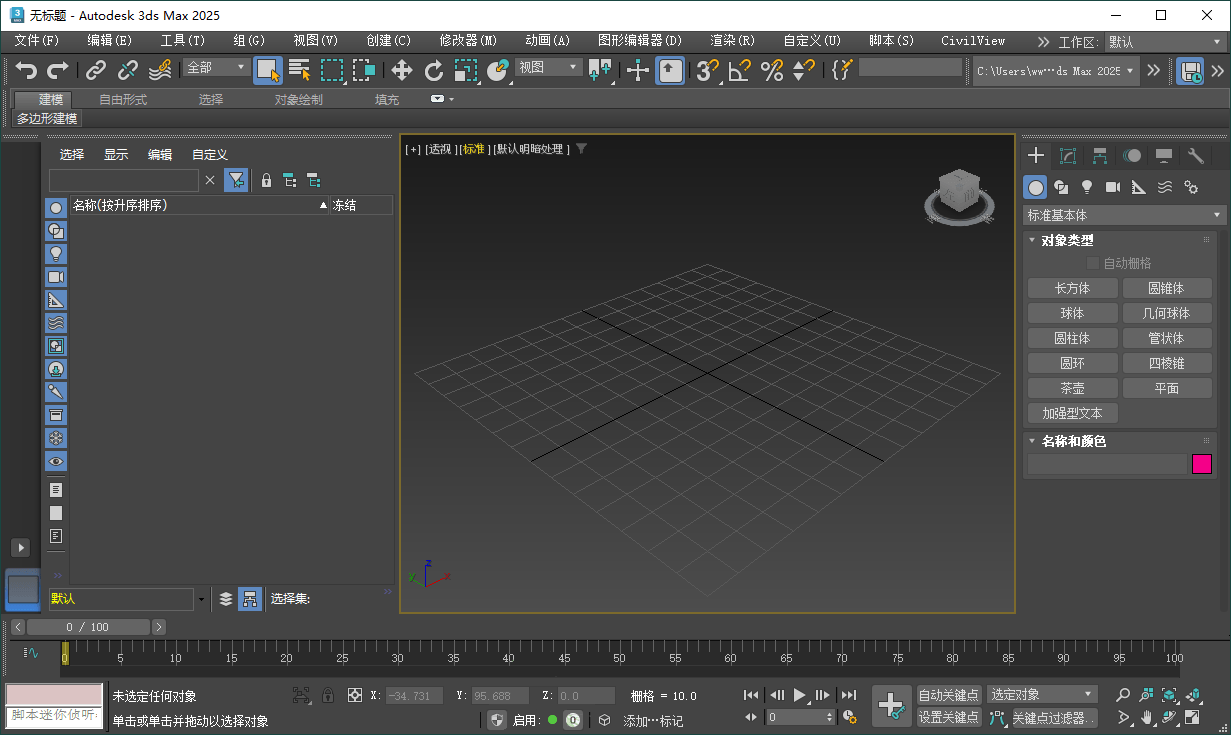Activate the Select and Rotate tool

point(434,71)
